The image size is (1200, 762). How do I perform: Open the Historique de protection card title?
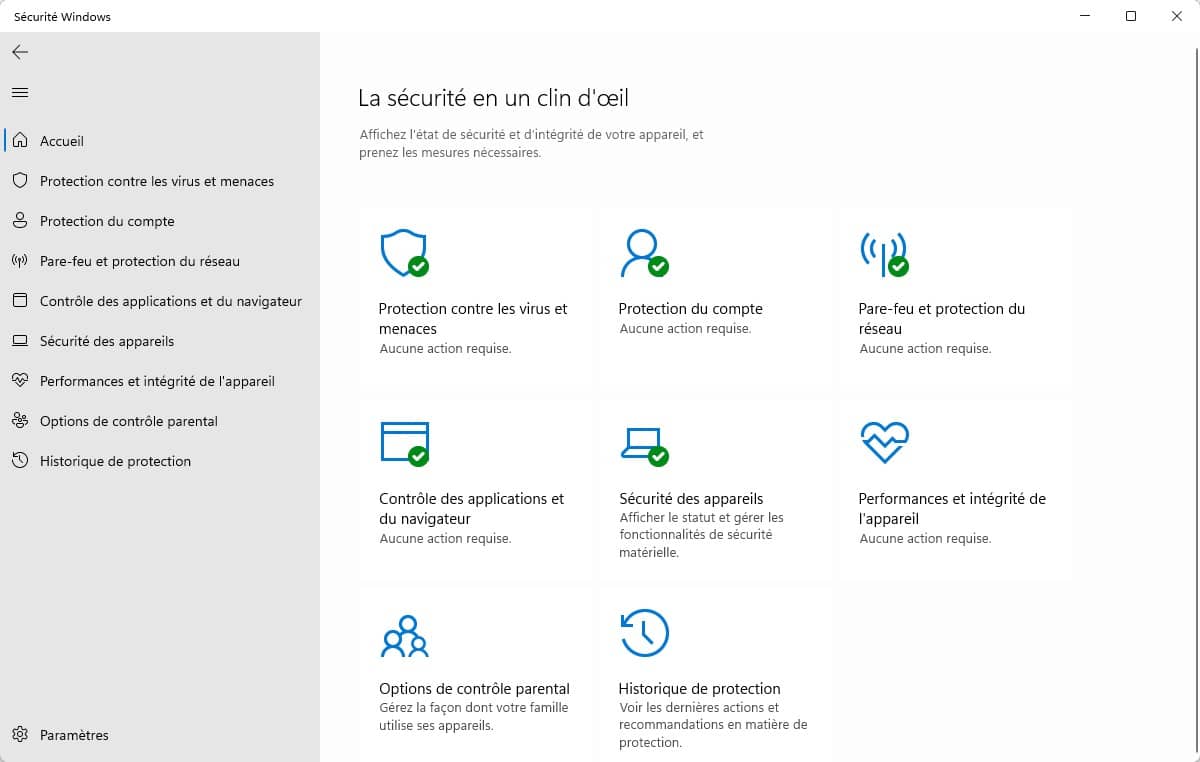[699, 689]
